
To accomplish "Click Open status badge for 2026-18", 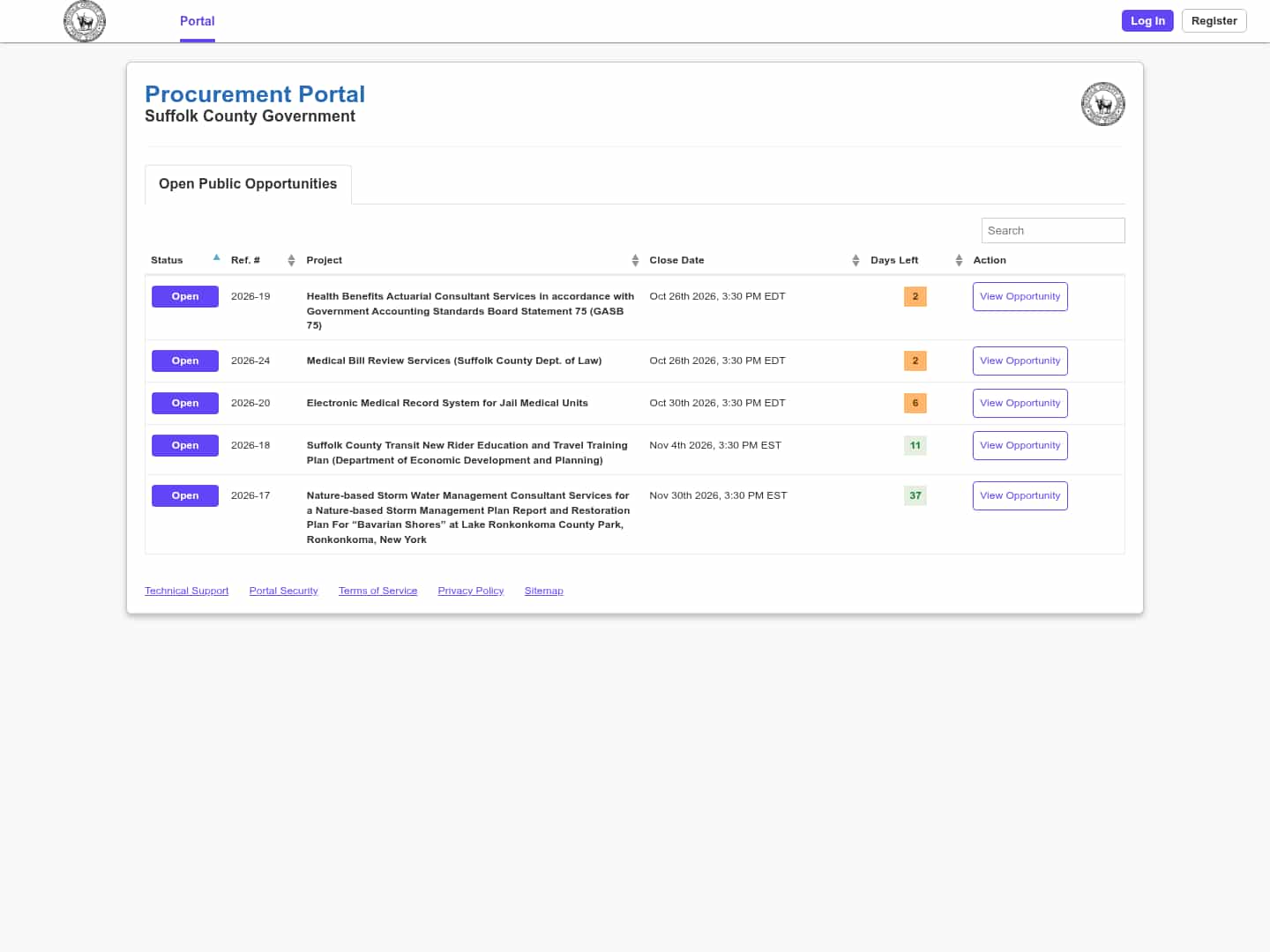I will (x=185, y=445).
